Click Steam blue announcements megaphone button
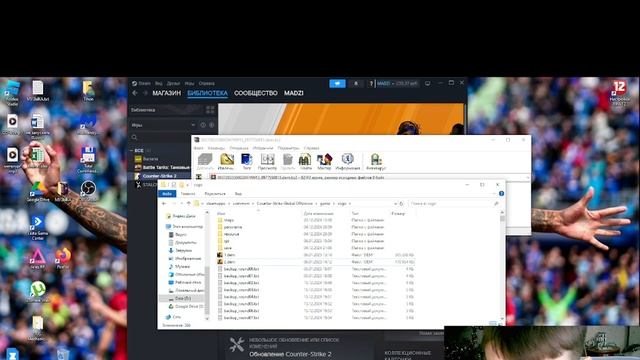Screen dimensions: 640x360 [338, 83]
